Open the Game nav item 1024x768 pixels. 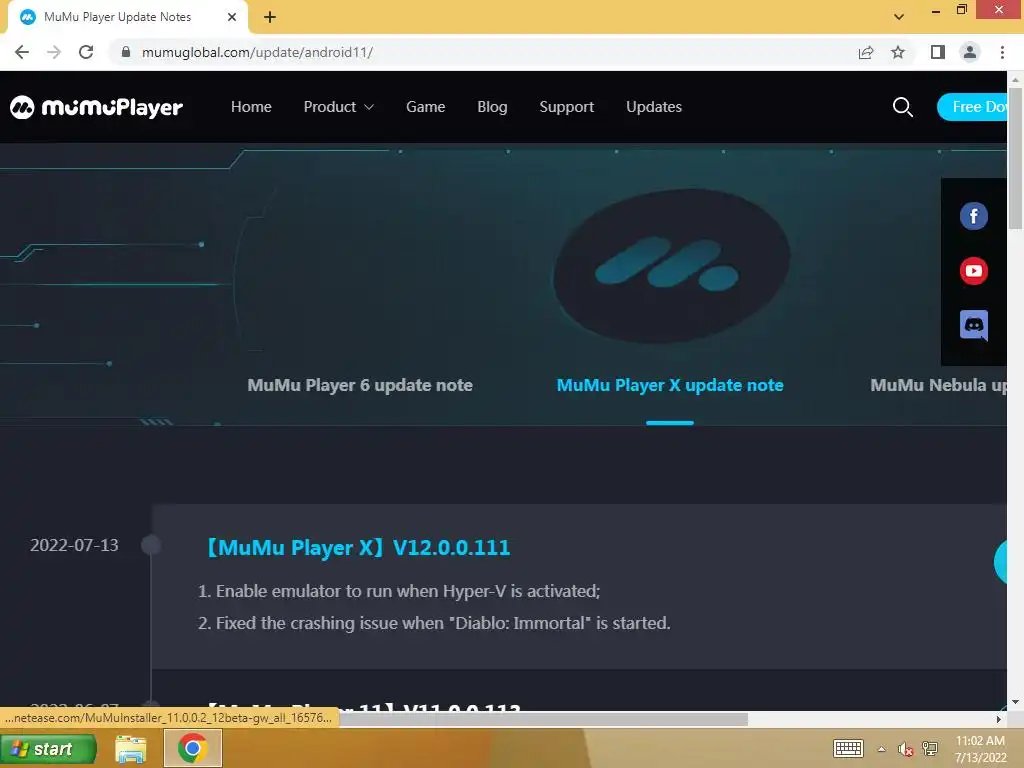[425, 107]
